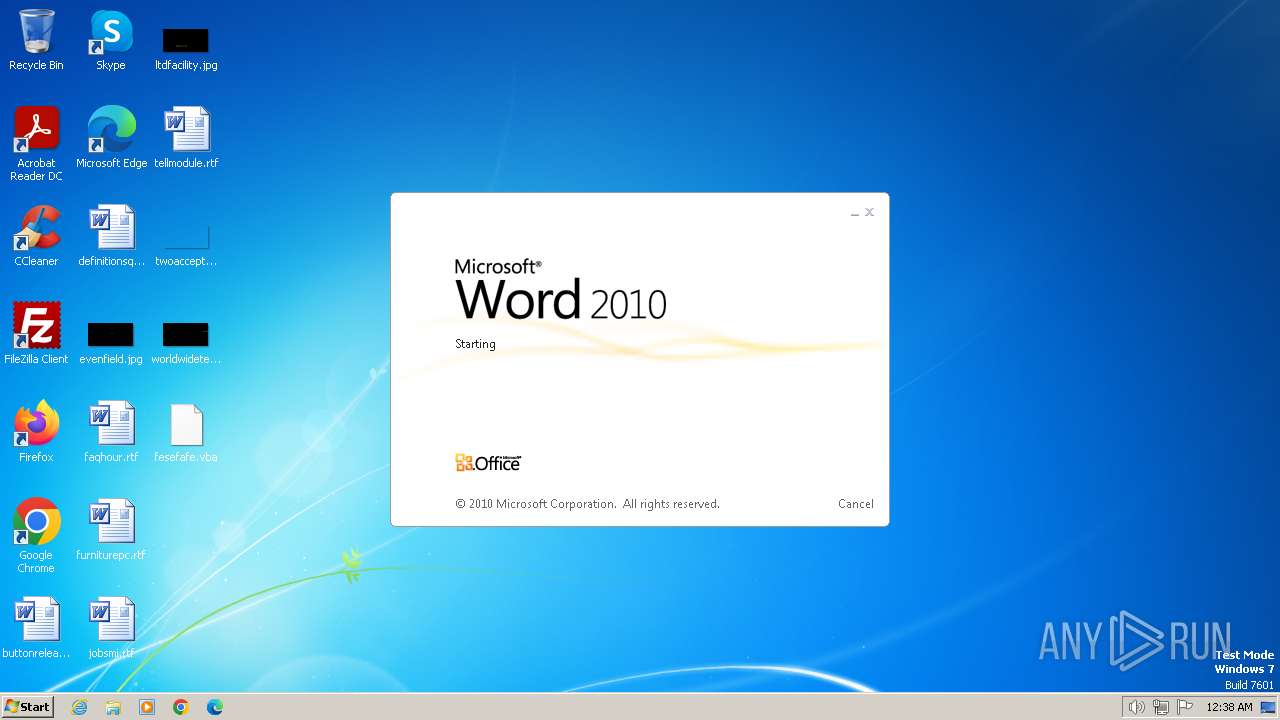Image resolution: width=1280 pixels, height=720 pixels.
Task: Select the definitionsq... Word document
Action: click(x=111, y=236)
